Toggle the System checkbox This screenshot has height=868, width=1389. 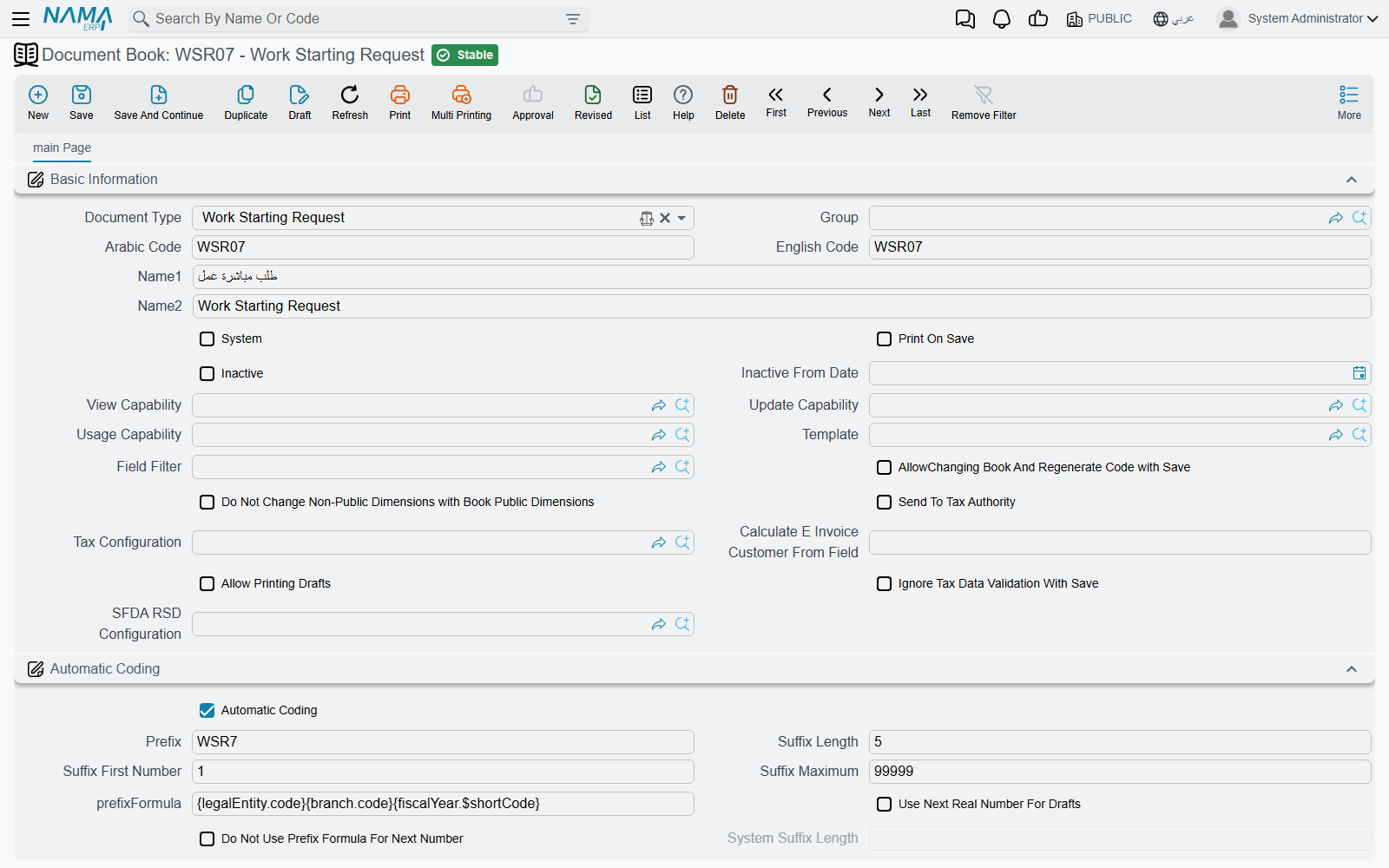(x=207, y=339)
